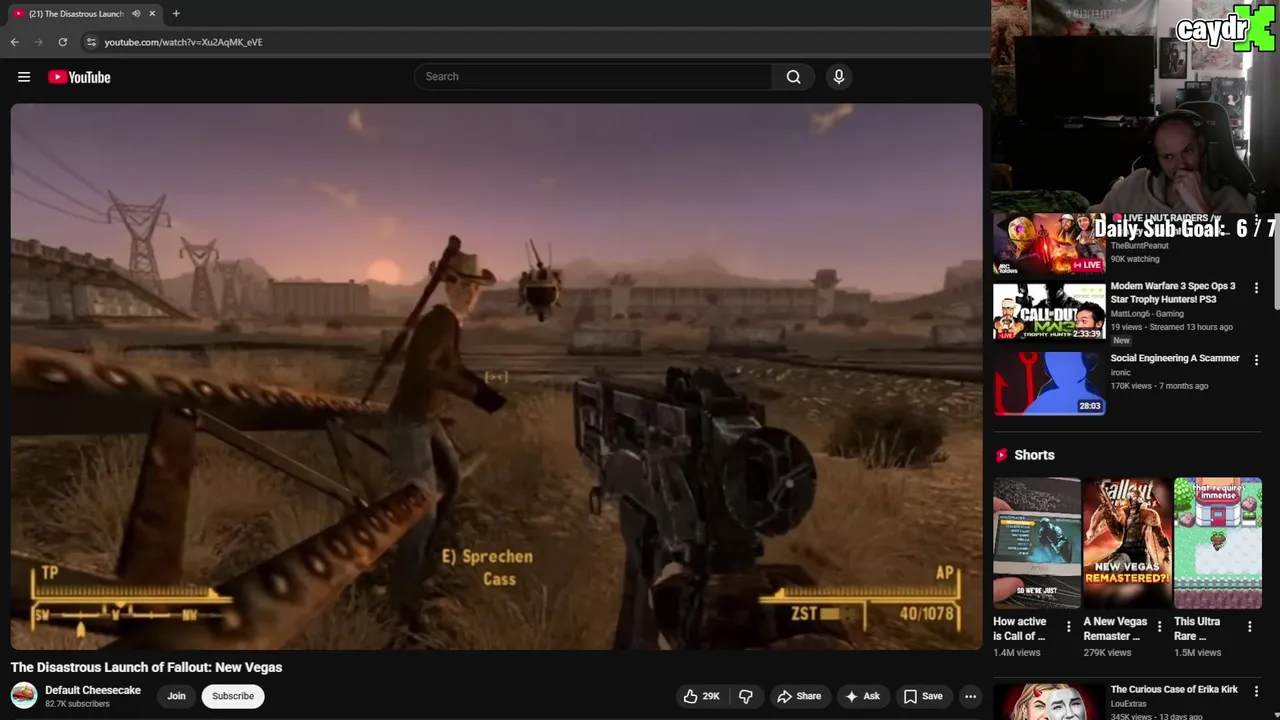Play the How active is Call of short
This screenshot has height=720, width=1280.
pos(1036,543)
